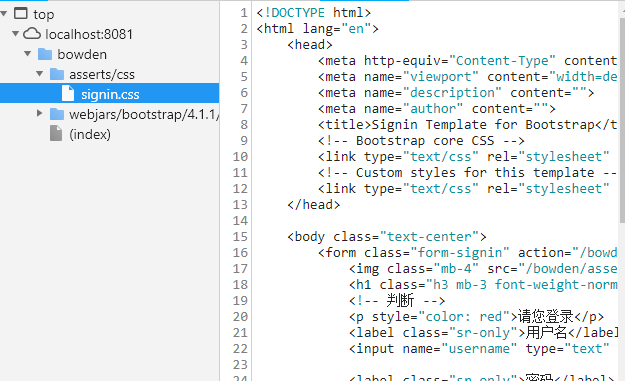Click the asserts/css folder icon
The width and height of the screenshot is (625, 381).
(57, 74)
